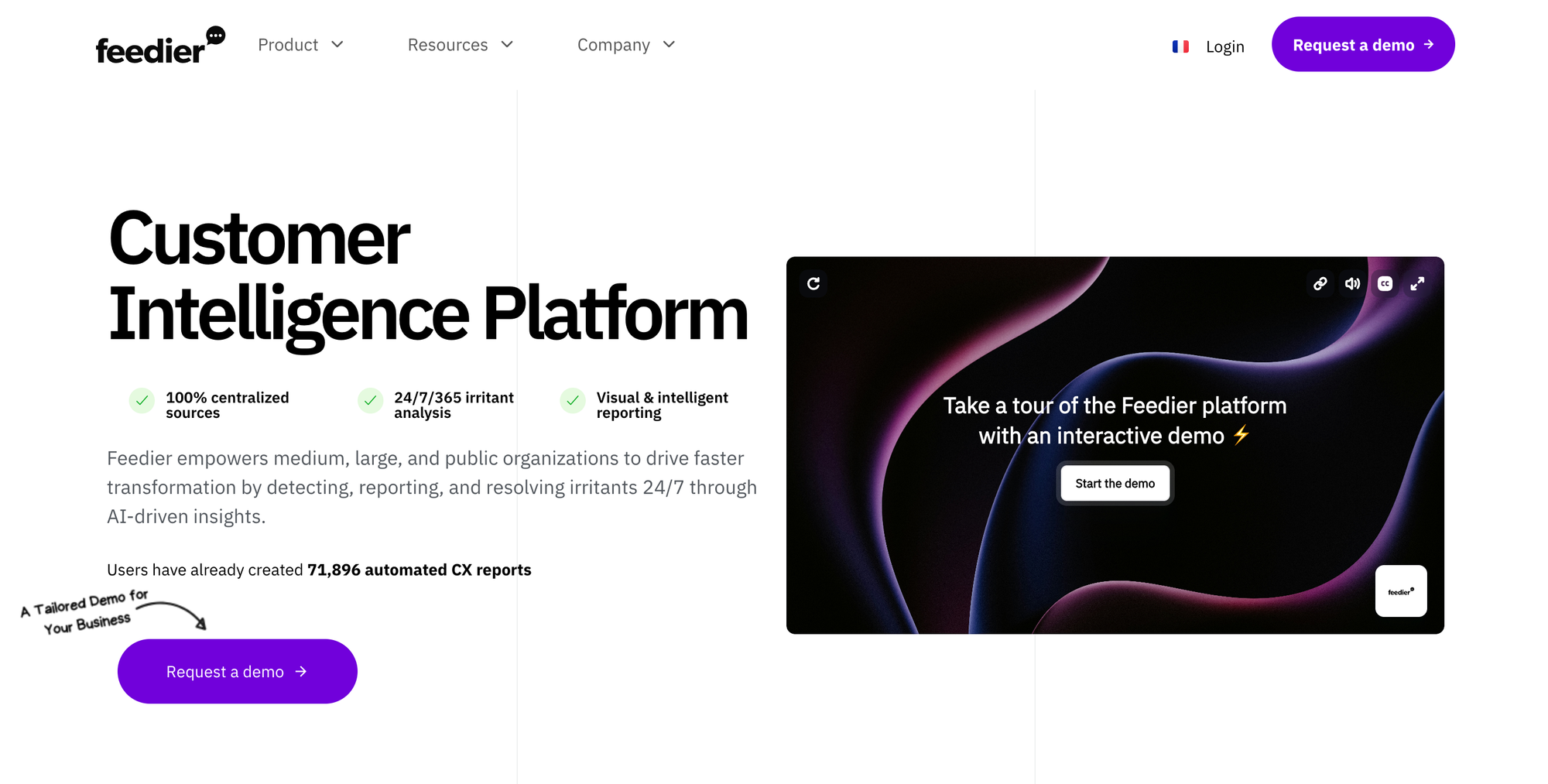Restart the interactive demo

813,283
